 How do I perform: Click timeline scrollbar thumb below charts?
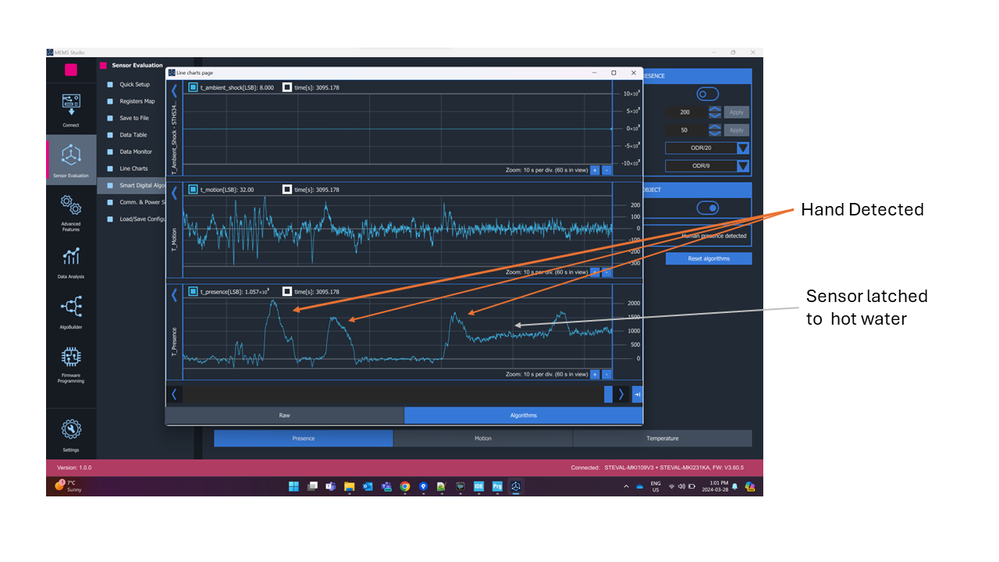tap(608, 394)
